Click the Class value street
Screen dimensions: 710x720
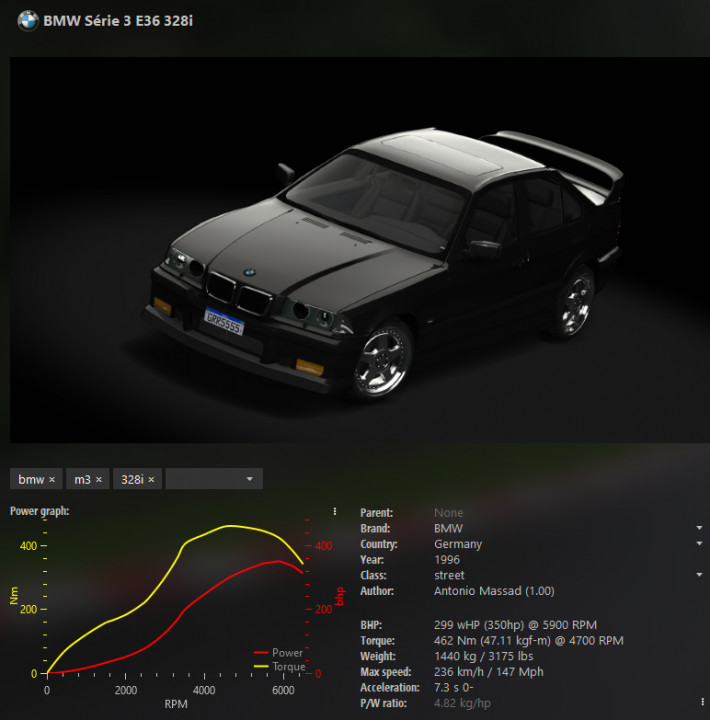(449, 575)
